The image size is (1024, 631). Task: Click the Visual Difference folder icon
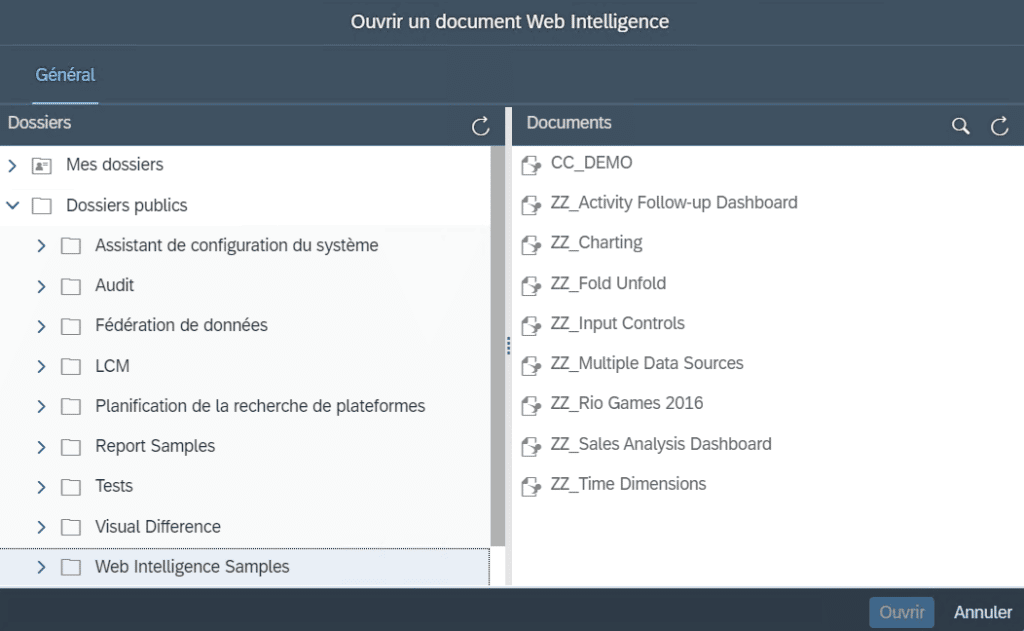71,527
